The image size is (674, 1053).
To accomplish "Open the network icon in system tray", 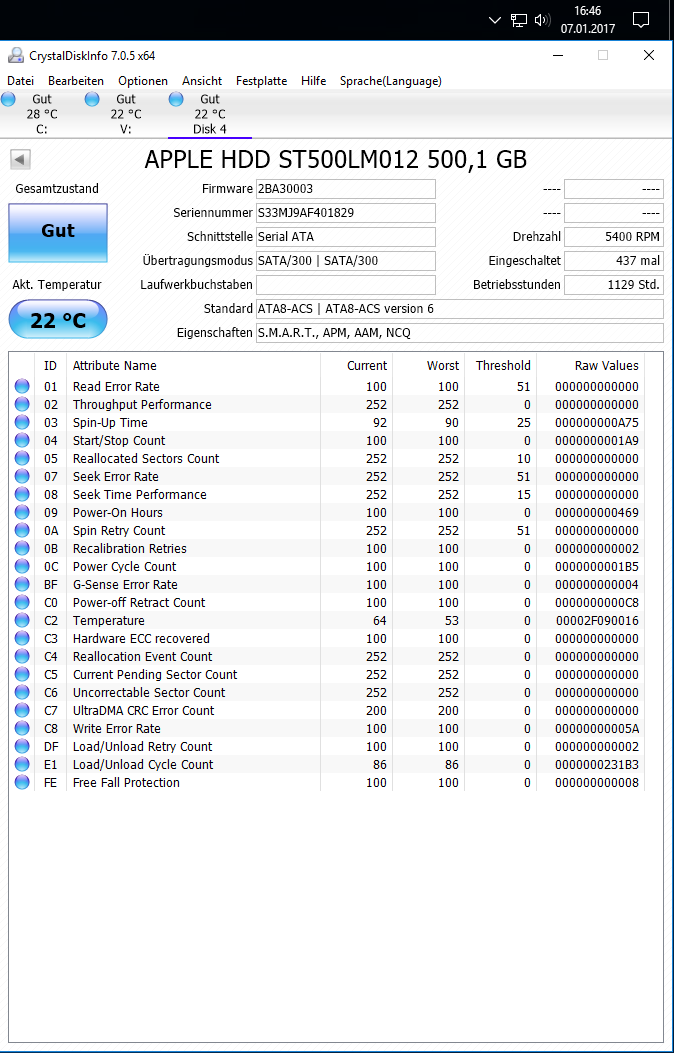I will click(518, 20).
